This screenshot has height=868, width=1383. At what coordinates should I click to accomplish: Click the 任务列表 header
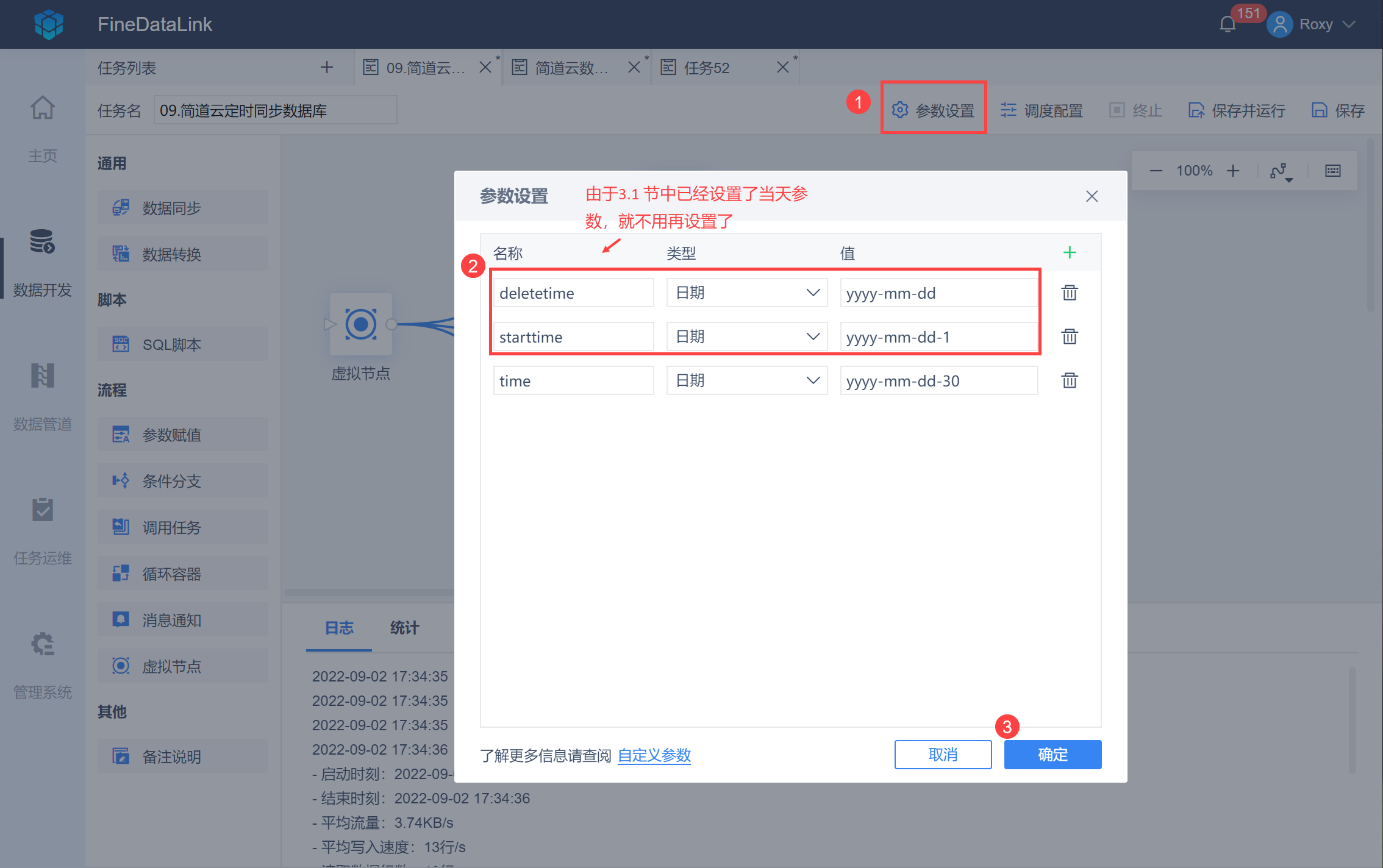point(127,68)
